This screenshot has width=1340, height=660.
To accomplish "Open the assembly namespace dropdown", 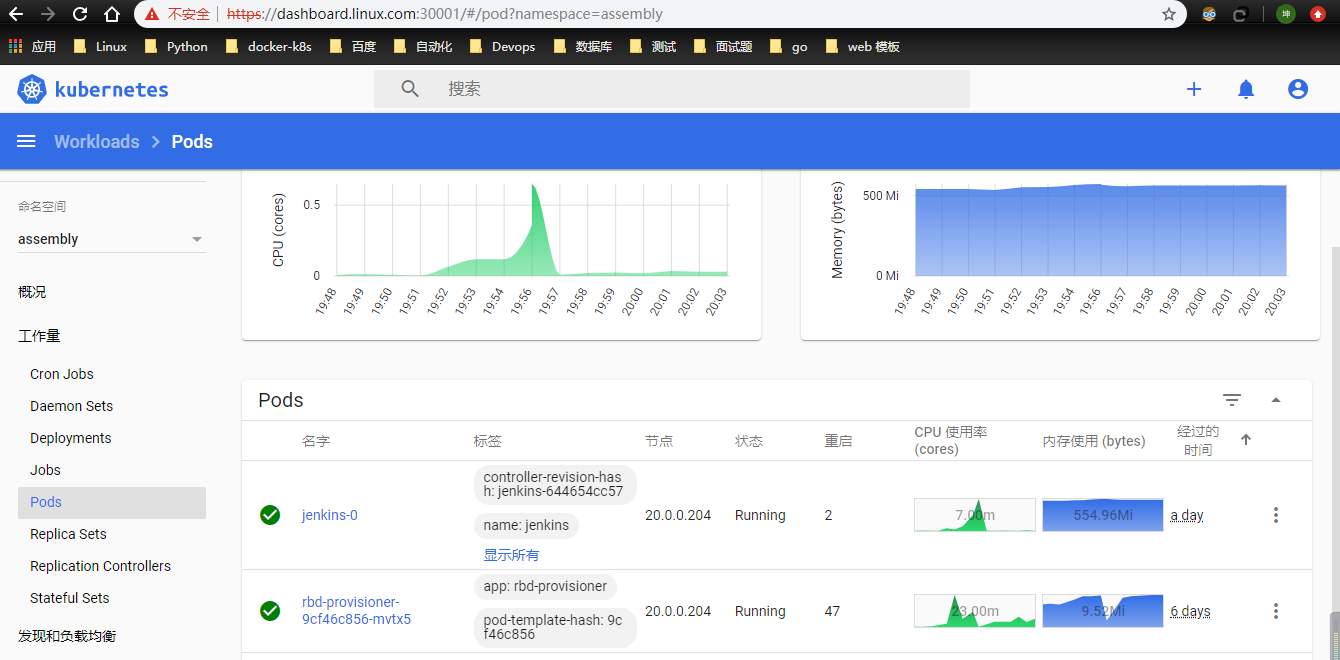I will click(111, 239).
